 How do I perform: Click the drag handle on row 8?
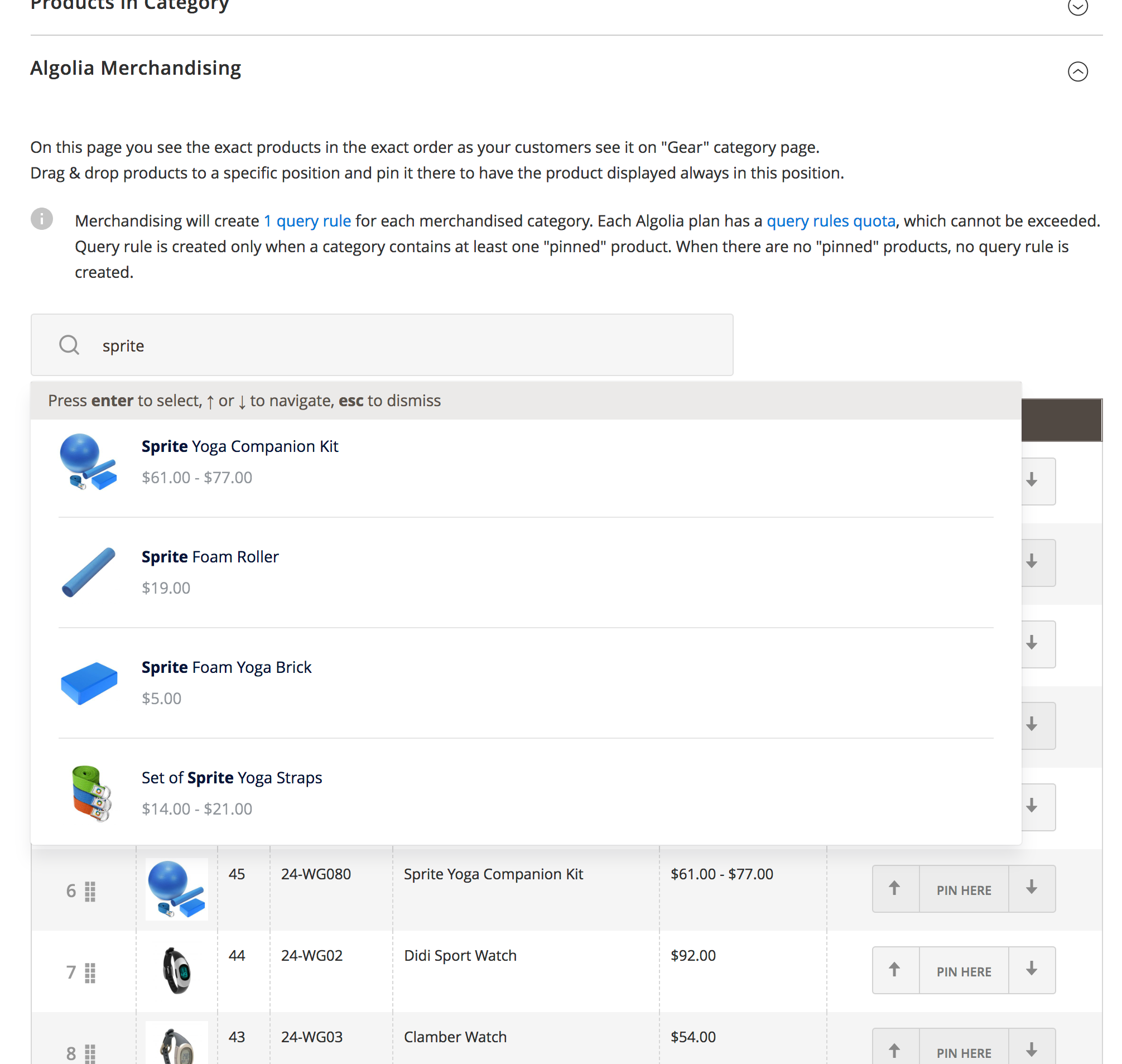pos(90,1053)
